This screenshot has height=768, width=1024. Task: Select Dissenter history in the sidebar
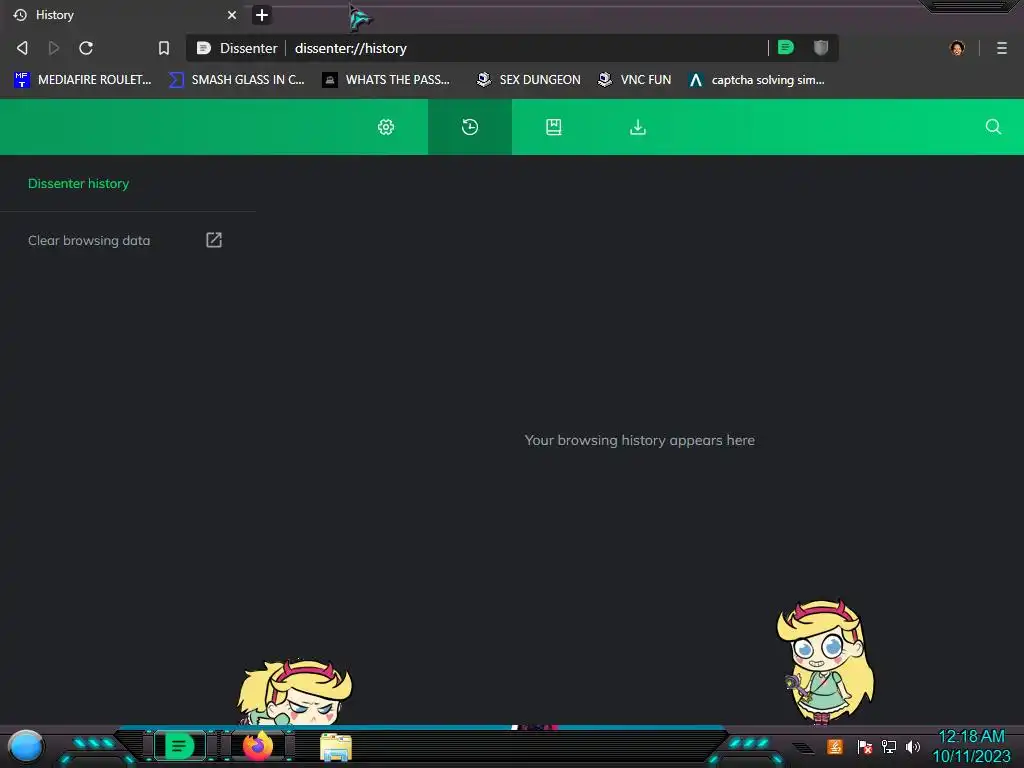pos(78,184)
